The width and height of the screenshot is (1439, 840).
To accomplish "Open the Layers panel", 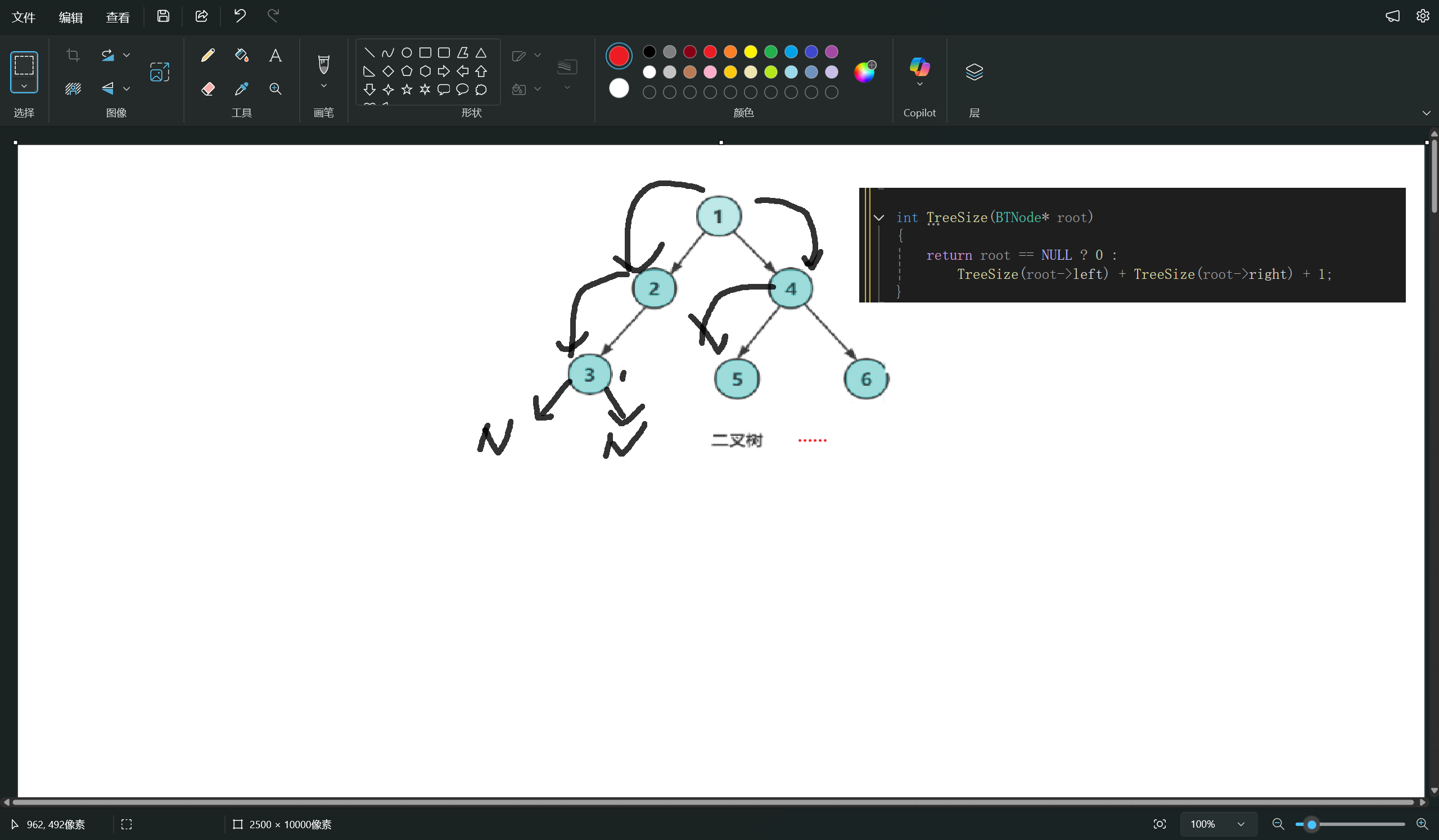I will point(974,72).
